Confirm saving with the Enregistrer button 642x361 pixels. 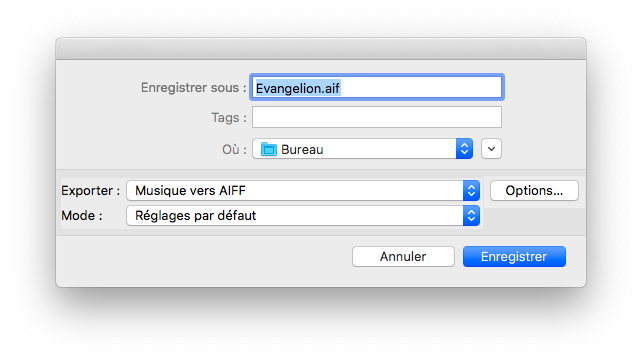(514, 257)
